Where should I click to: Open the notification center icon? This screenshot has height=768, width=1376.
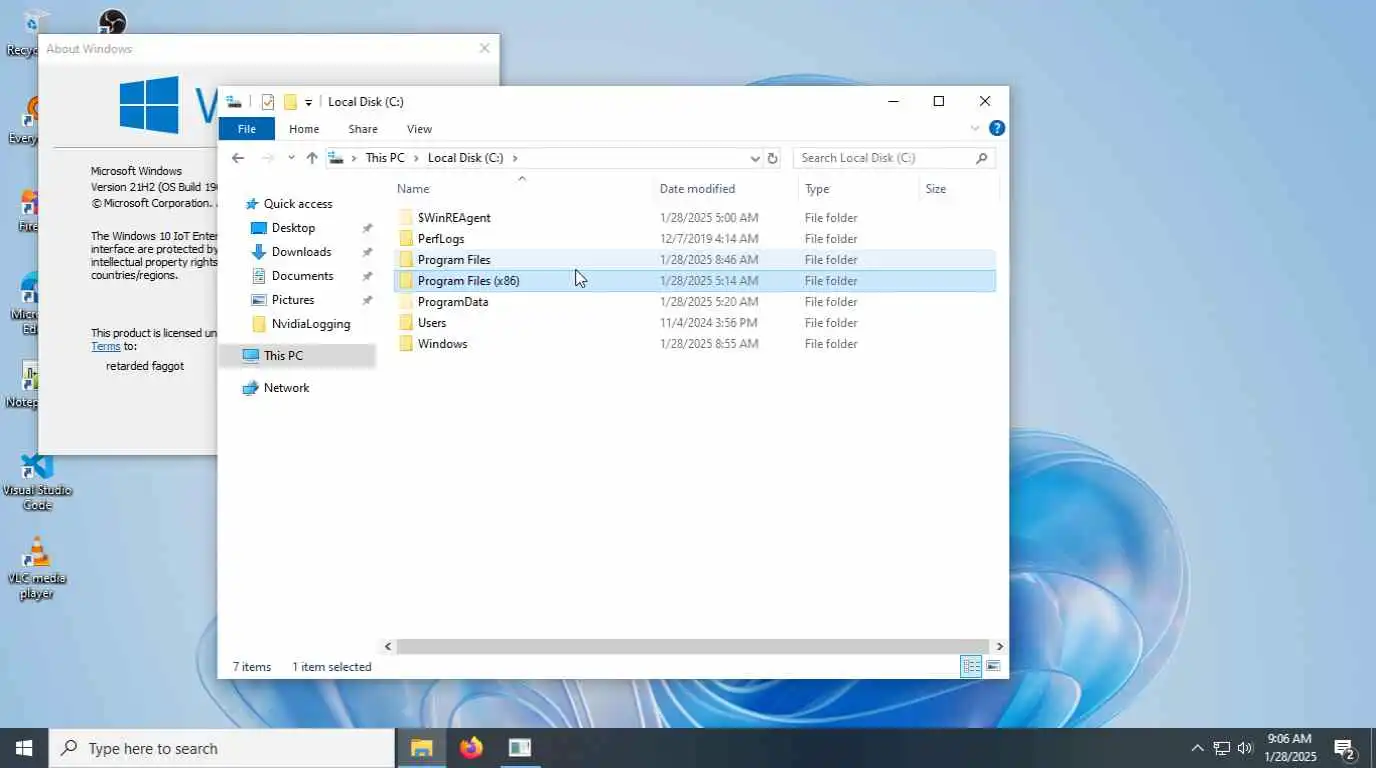[1345, 748]
